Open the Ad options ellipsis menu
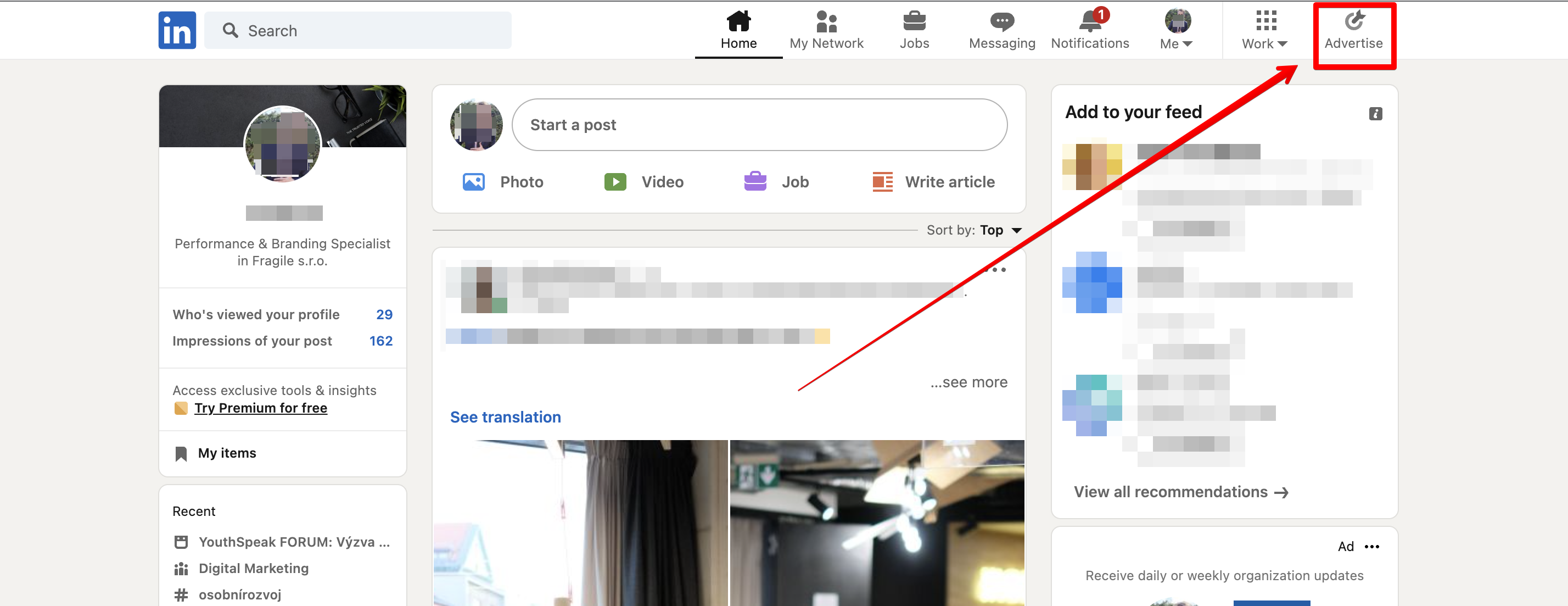The width and height of the screenshot is (1568, 606). coord(1372,547)
